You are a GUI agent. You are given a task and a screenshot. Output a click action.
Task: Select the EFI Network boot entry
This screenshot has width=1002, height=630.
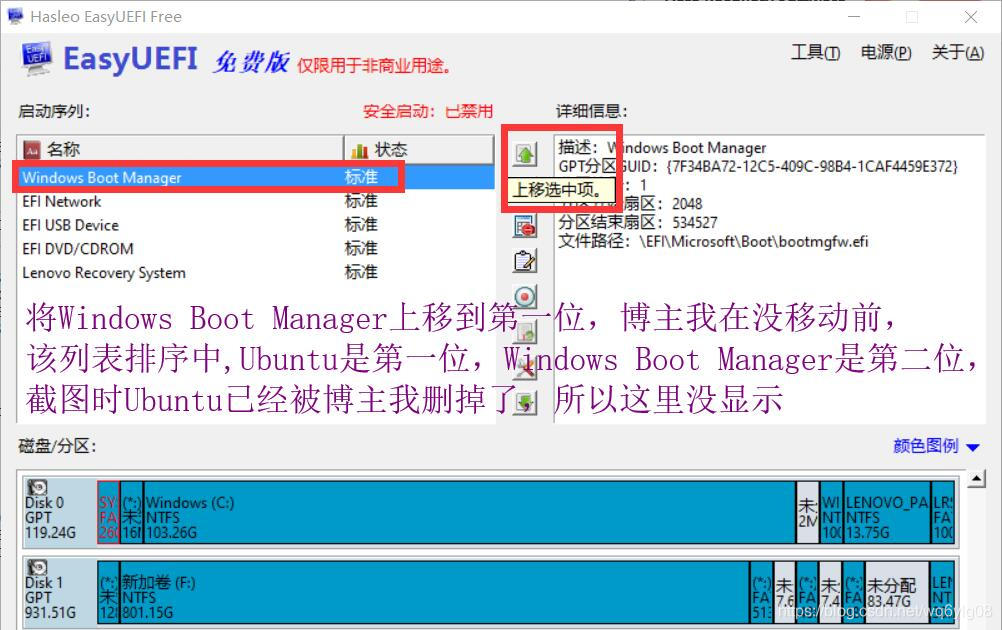[x=256, y=201]
